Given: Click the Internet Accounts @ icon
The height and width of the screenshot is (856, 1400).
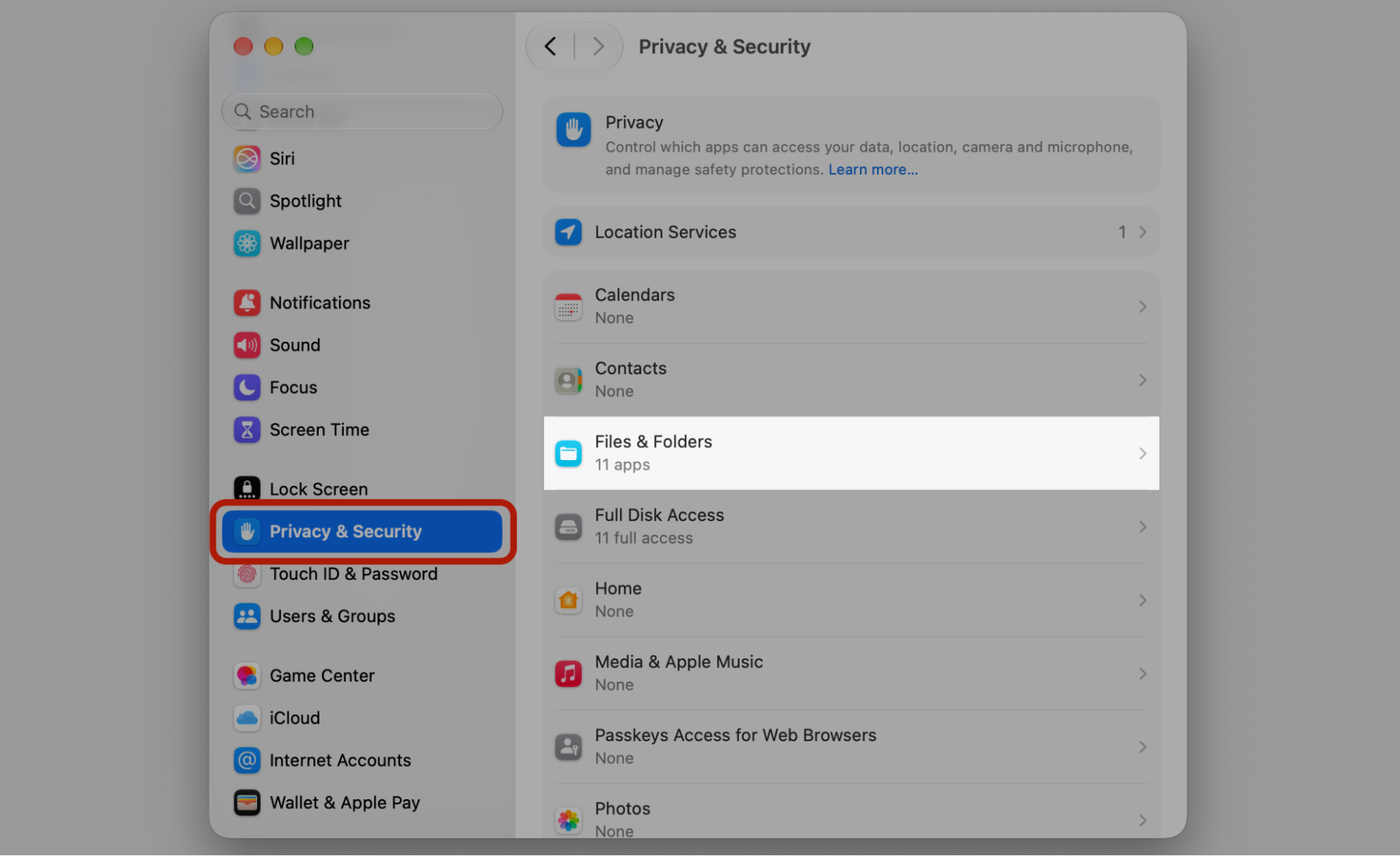Looking at the screenshot, I should (x=247, y=760).
